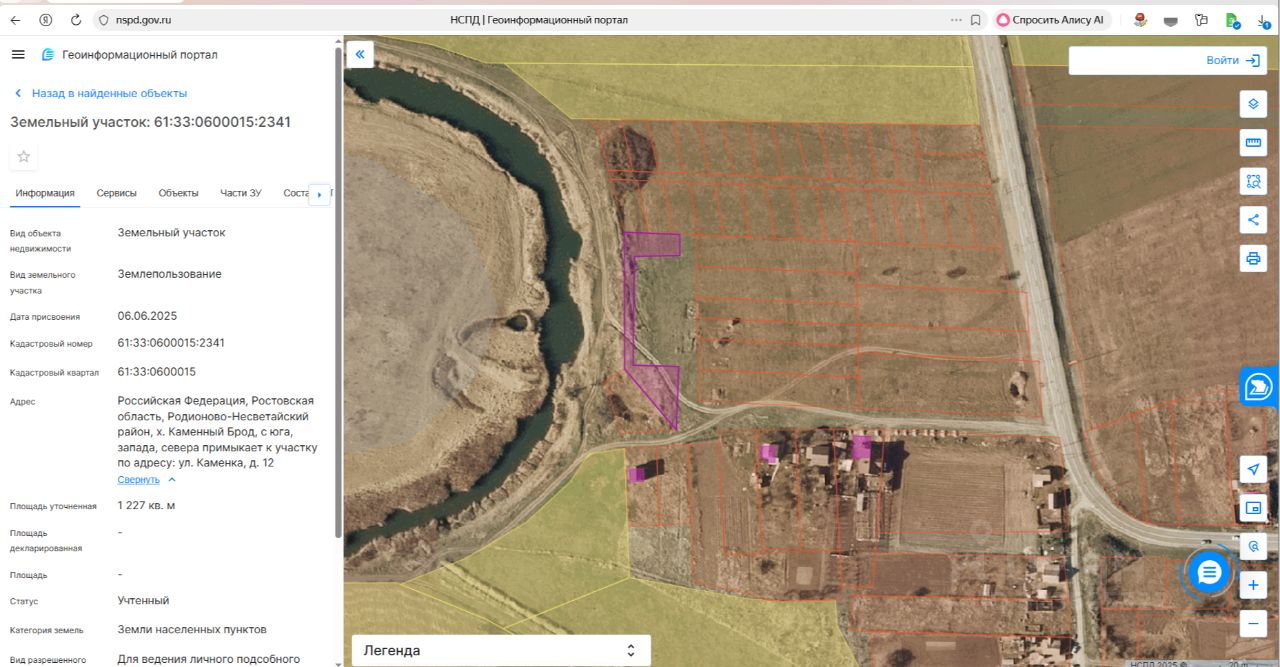Select the ruler measurement tool

tap(1253, 142)
